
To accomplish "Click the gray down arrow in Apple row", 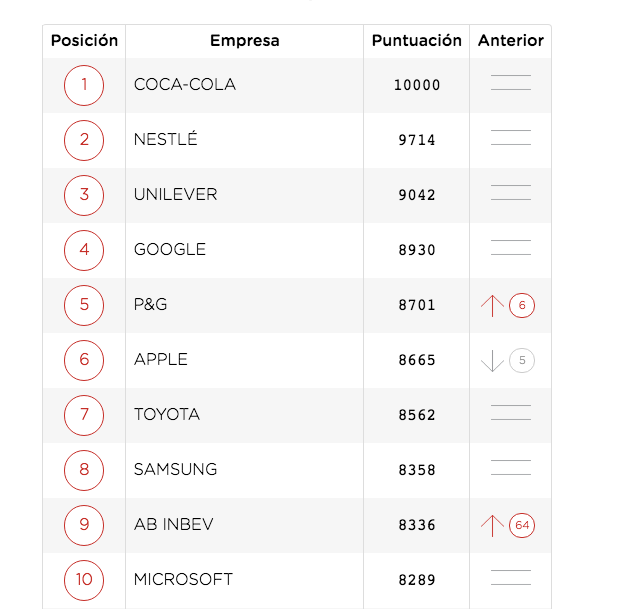I will tap(492, 360).
